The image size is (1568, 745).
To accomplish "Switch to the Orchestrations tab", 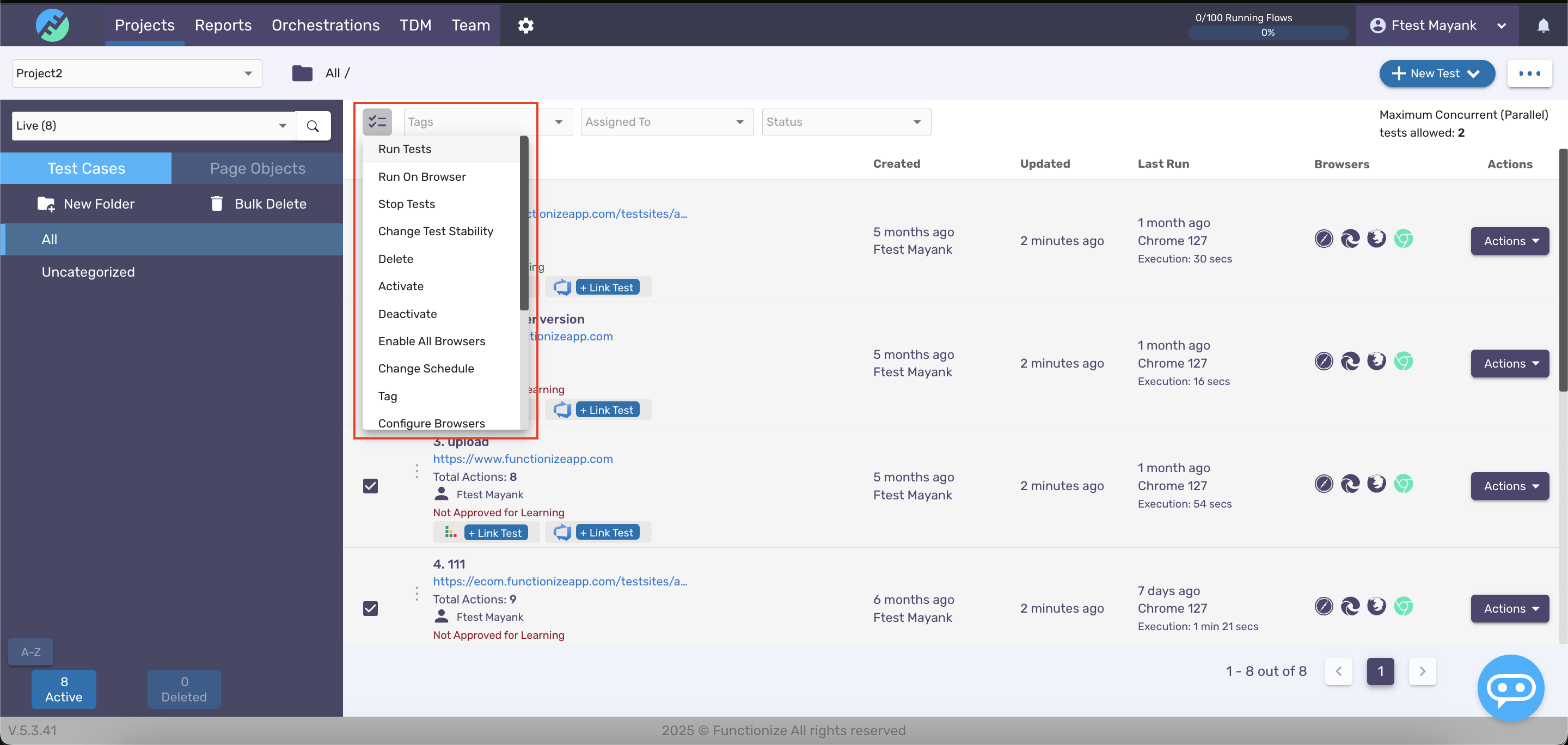I will tap(326, 25).
